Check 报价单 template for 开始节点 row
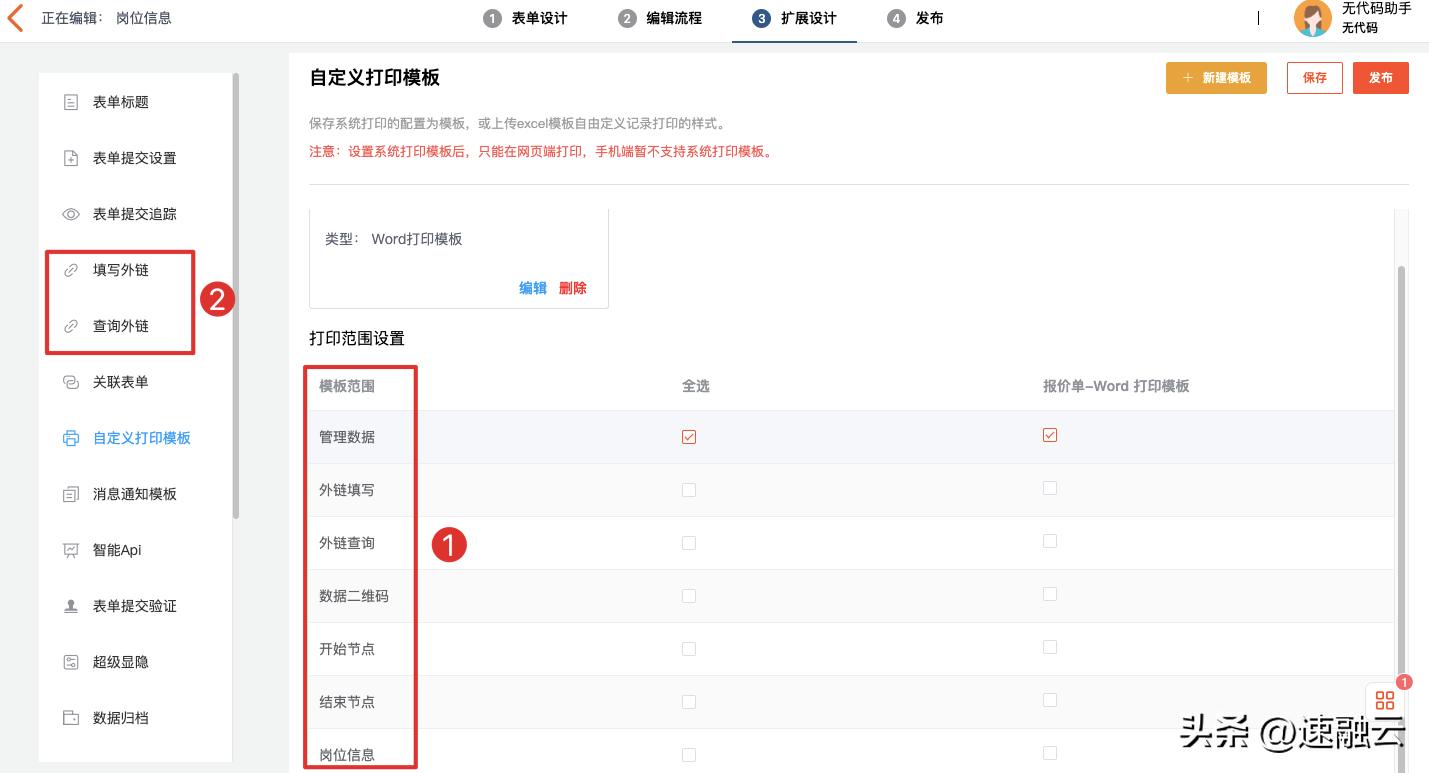This screenshot has width=1429, height=773. click(x=1050, y=647)
